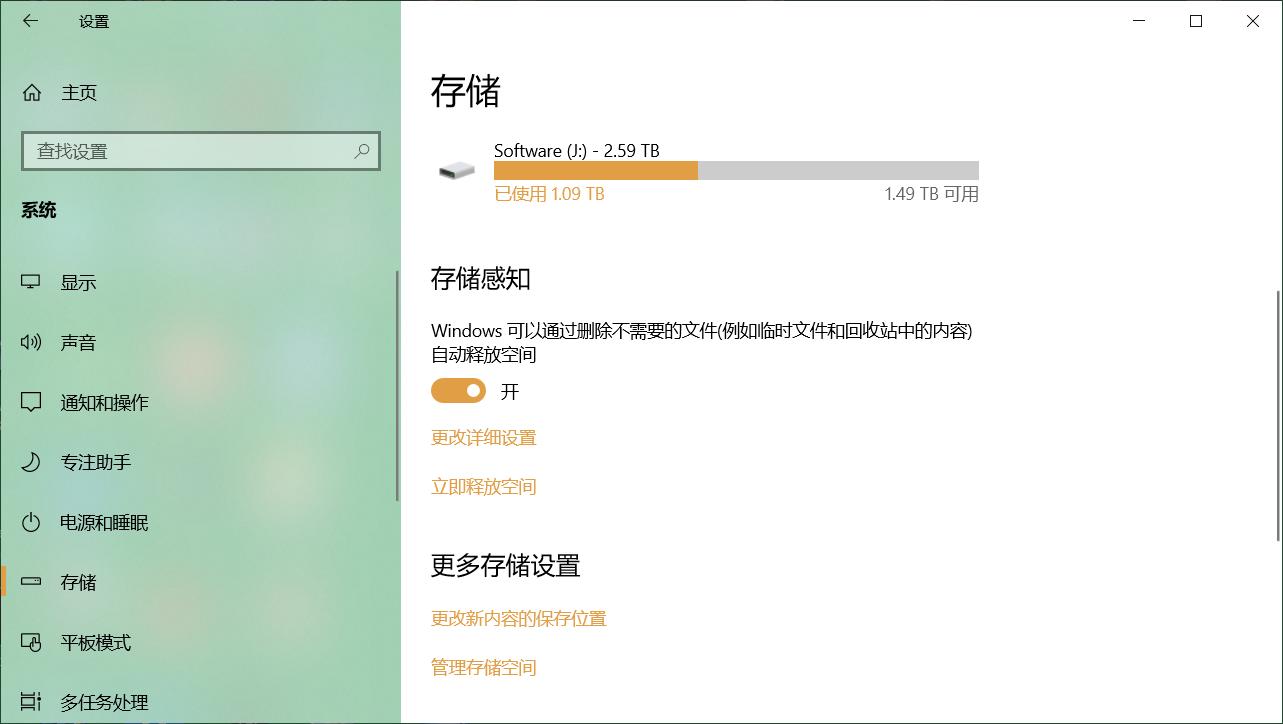Screen dimensions: 1283x724
Task: Open 电源和睡眠 via the power icon
Action: point(31,522)
